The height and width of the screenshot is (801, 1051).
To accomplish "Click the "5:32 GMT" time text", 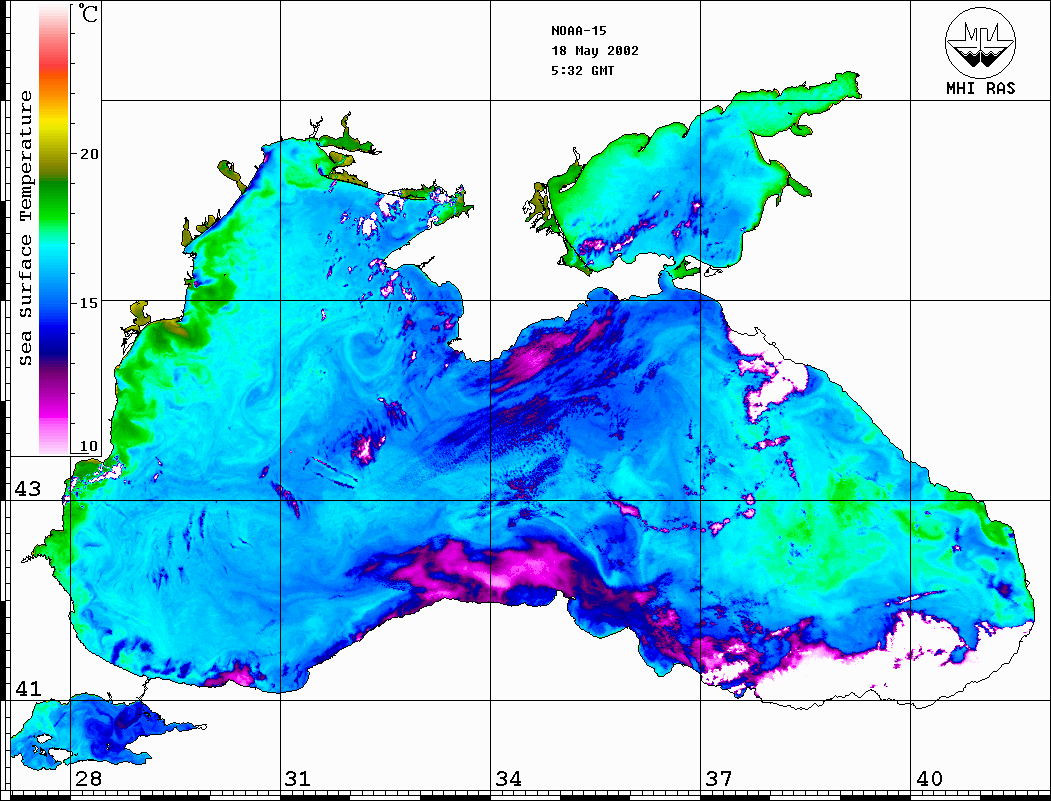I will tap(582, 70).
